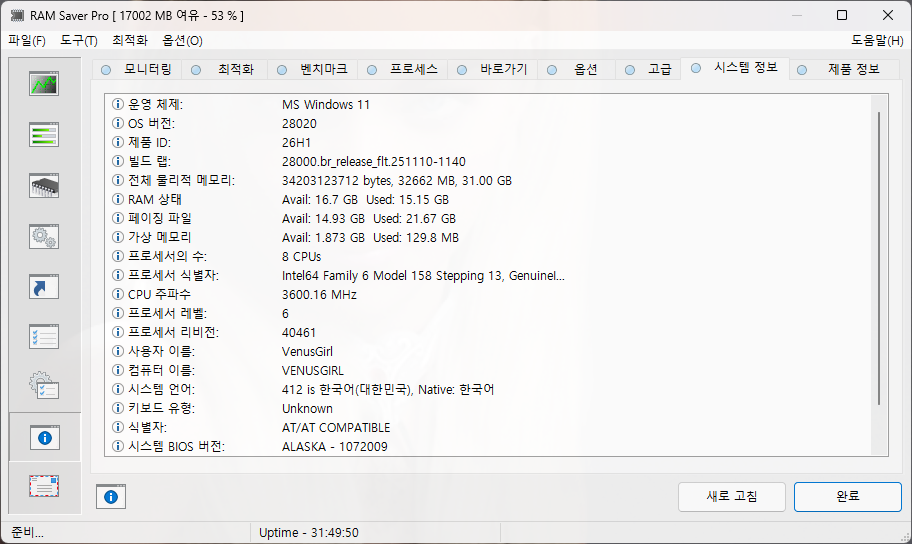Image resolution: width=912 pixels, height=544 pixels.
Task: Close the RAM Saver Pro window
Action: click(888, 15)
